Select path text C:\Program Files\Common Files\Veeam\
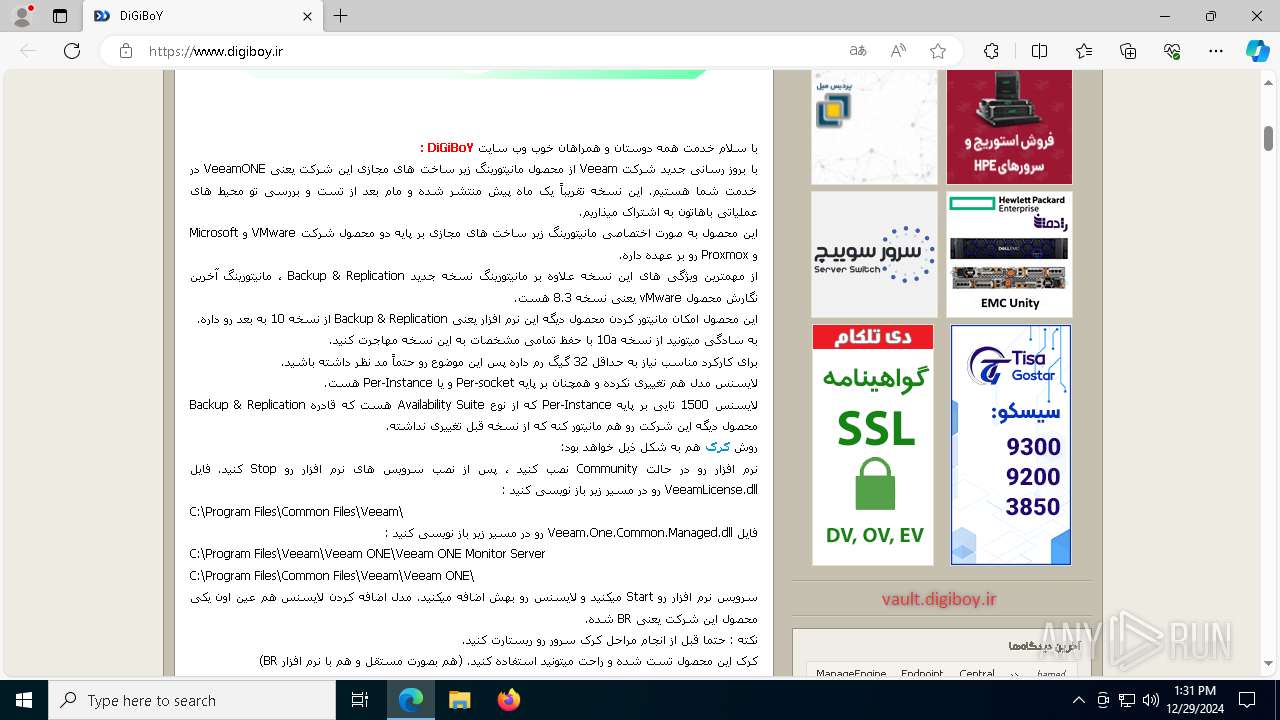 (x=296, y=512)
